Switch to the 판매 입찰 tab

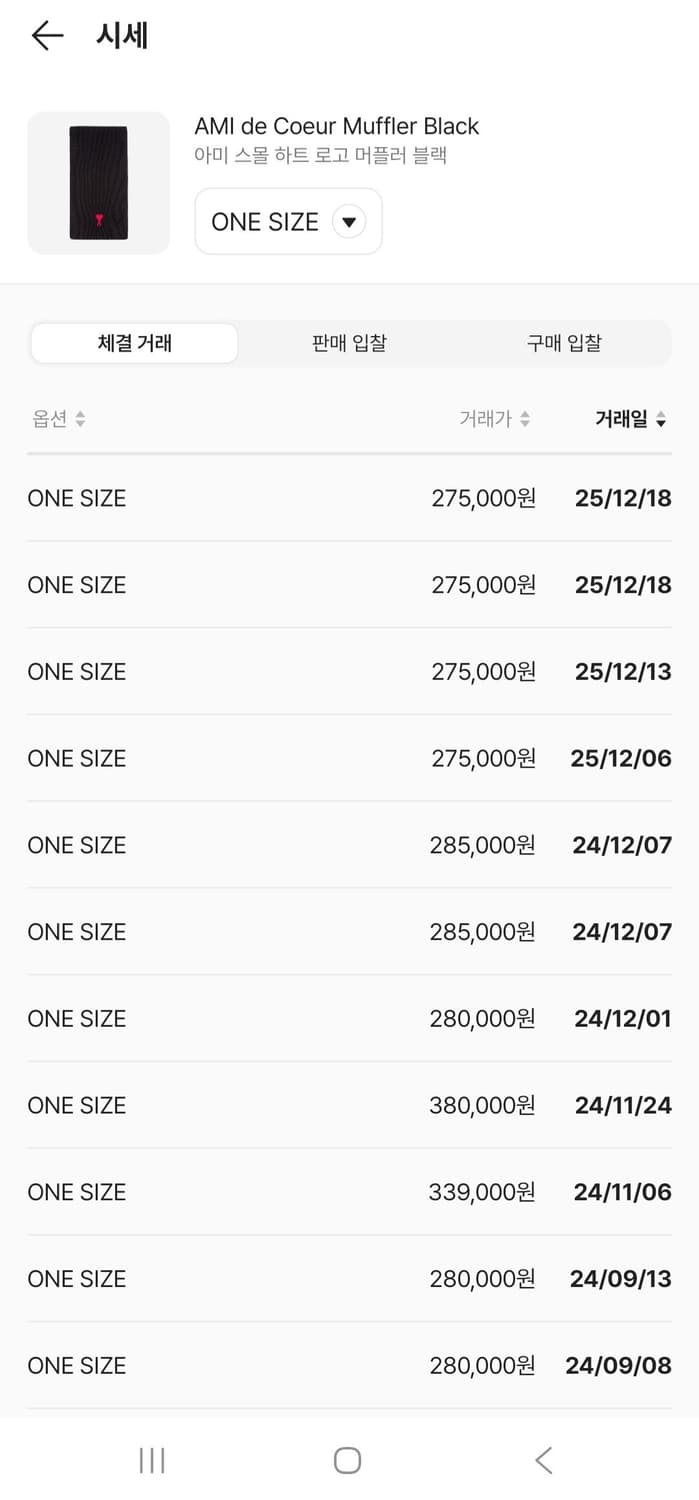pyautogui.click(x=348, y=343)
